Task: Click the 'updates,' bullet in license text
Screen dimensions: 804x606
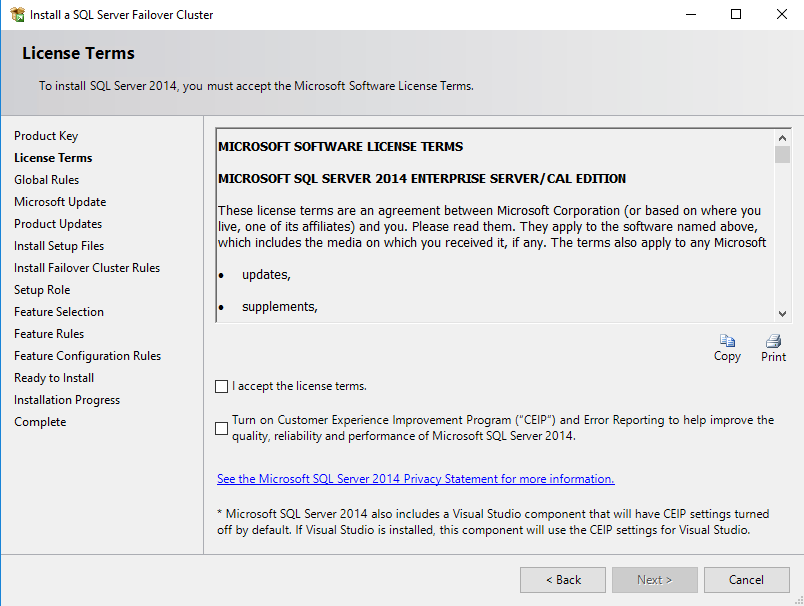Action: 266,275
